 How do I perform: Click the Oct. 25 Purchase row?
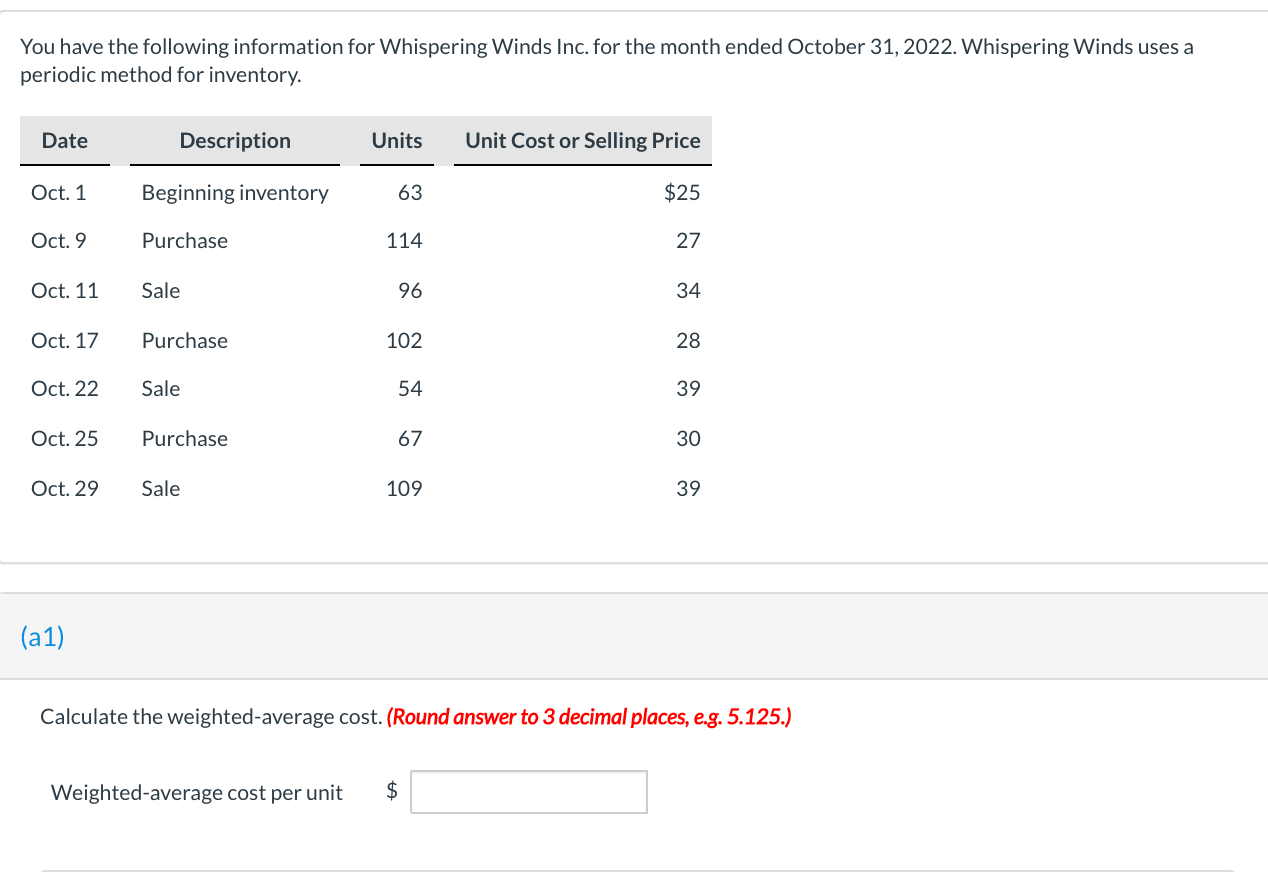click(184, 438)
